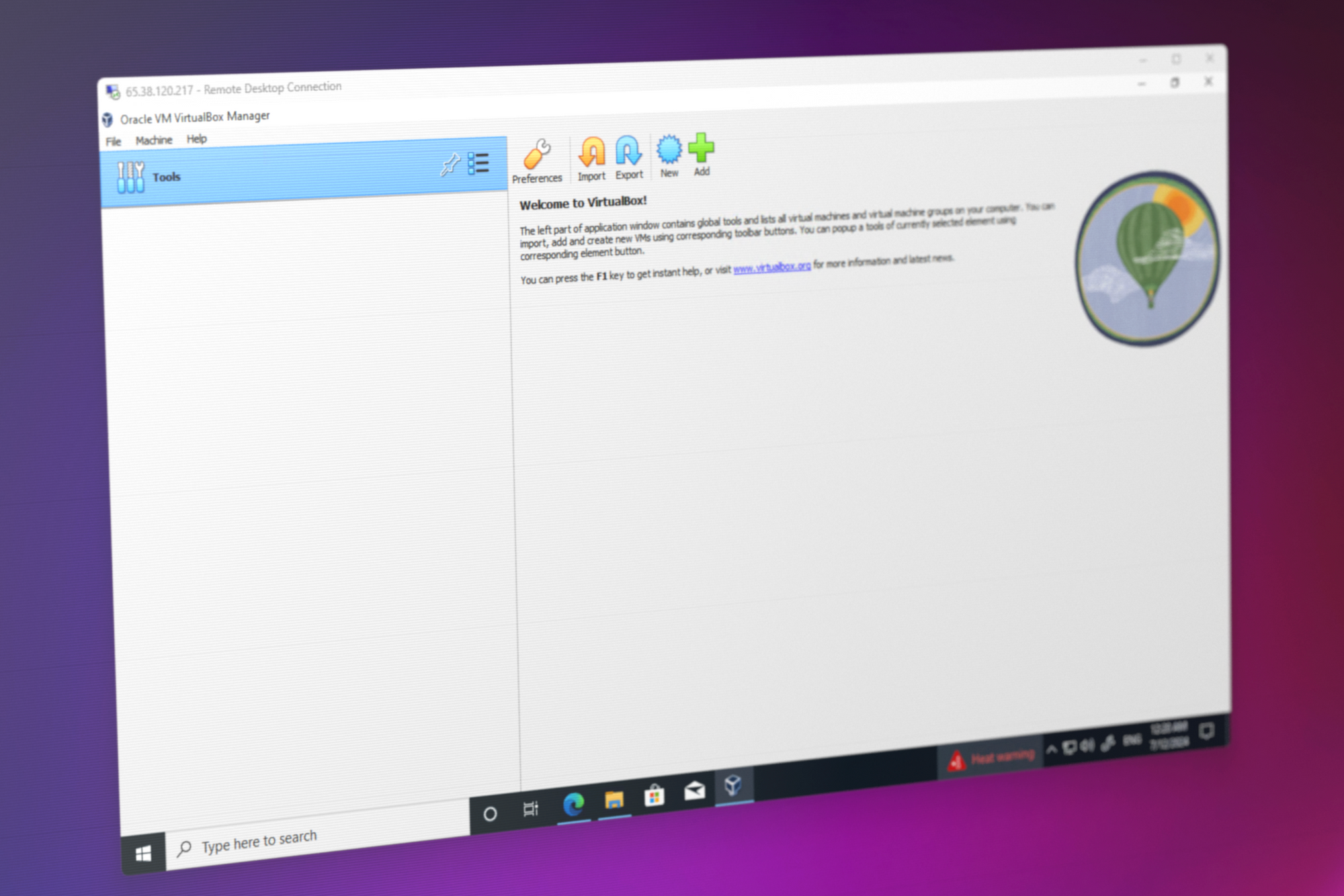Create a New virtual machine

669,155
